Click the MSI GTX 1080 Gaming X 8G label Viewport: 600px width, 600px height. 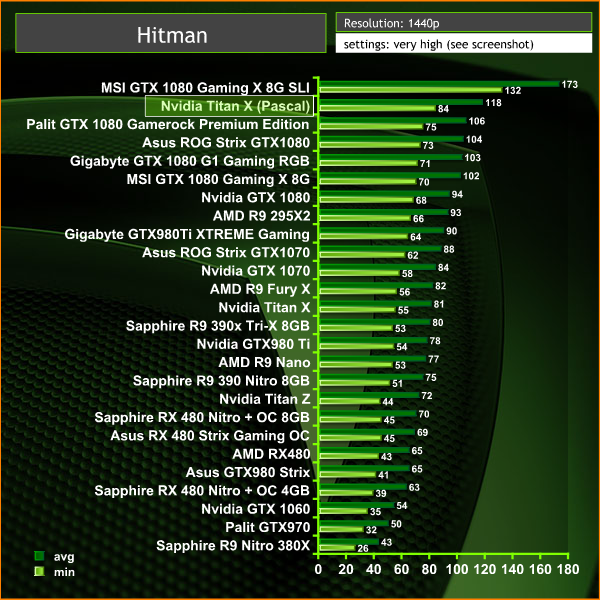click(x=218, y=179)
